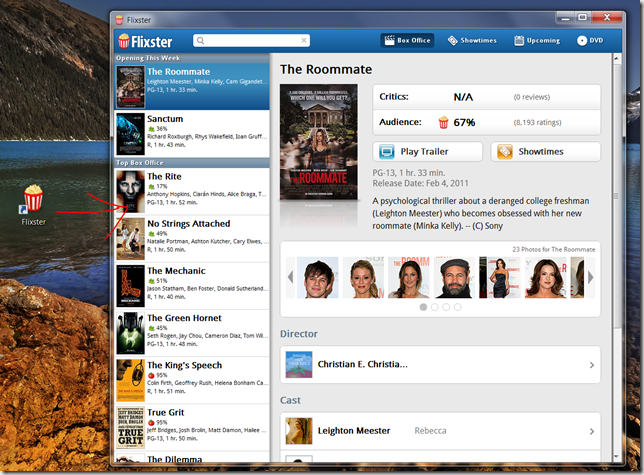
Task: Open The King's Speech entry
Action: [x=192, y=380]
